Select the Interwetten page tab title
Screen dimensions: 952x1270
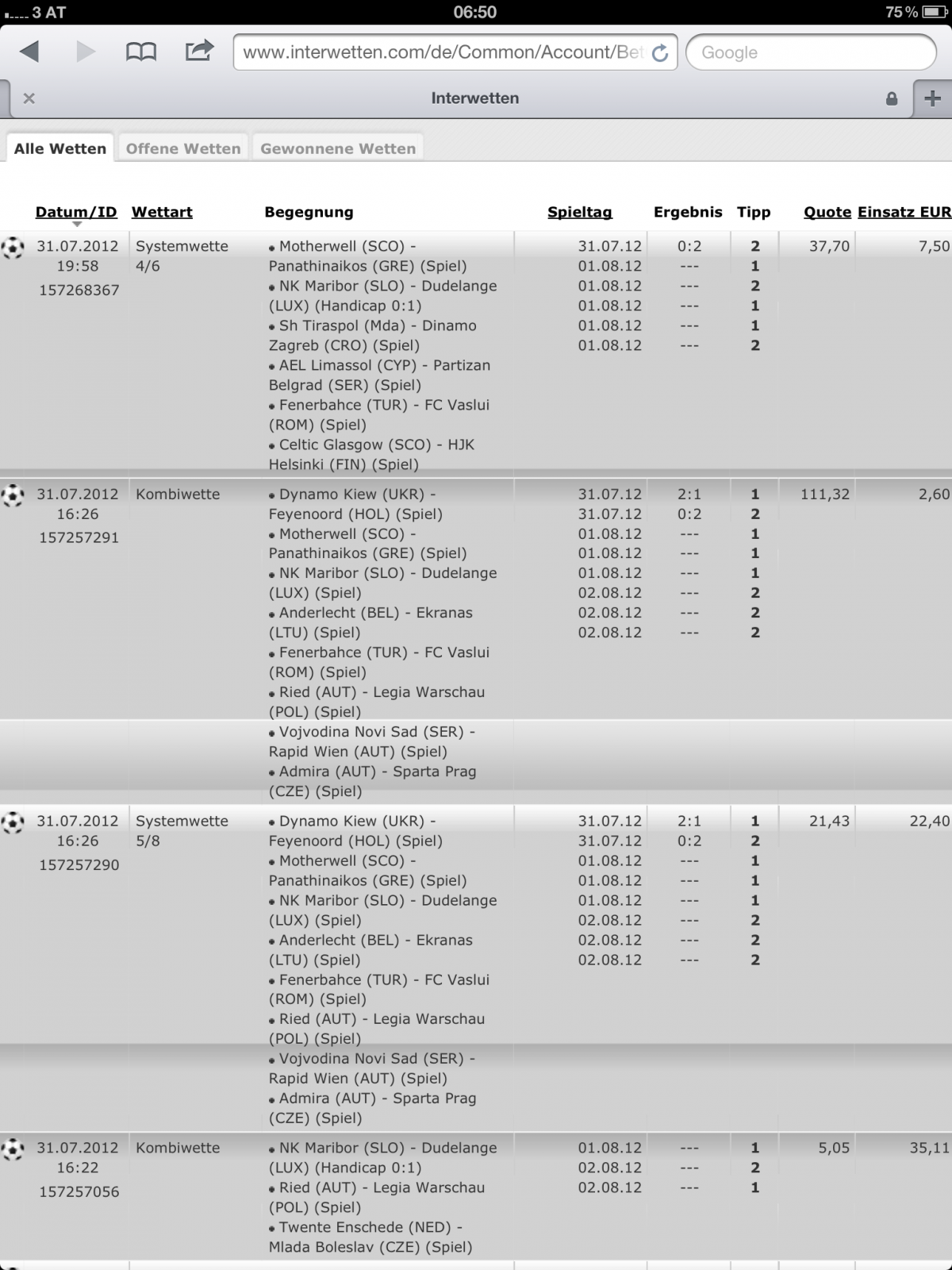(x=475, y=98)
